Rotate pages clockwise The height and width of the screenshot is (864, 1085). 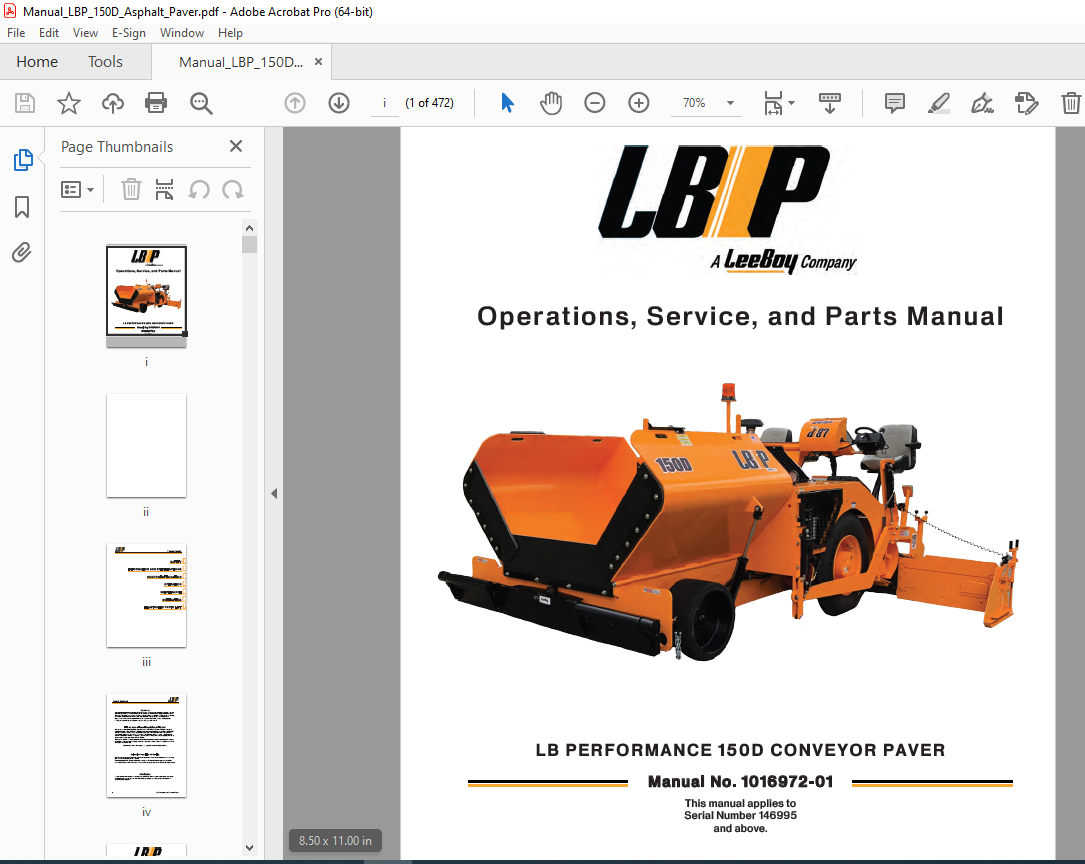(233, 189)
